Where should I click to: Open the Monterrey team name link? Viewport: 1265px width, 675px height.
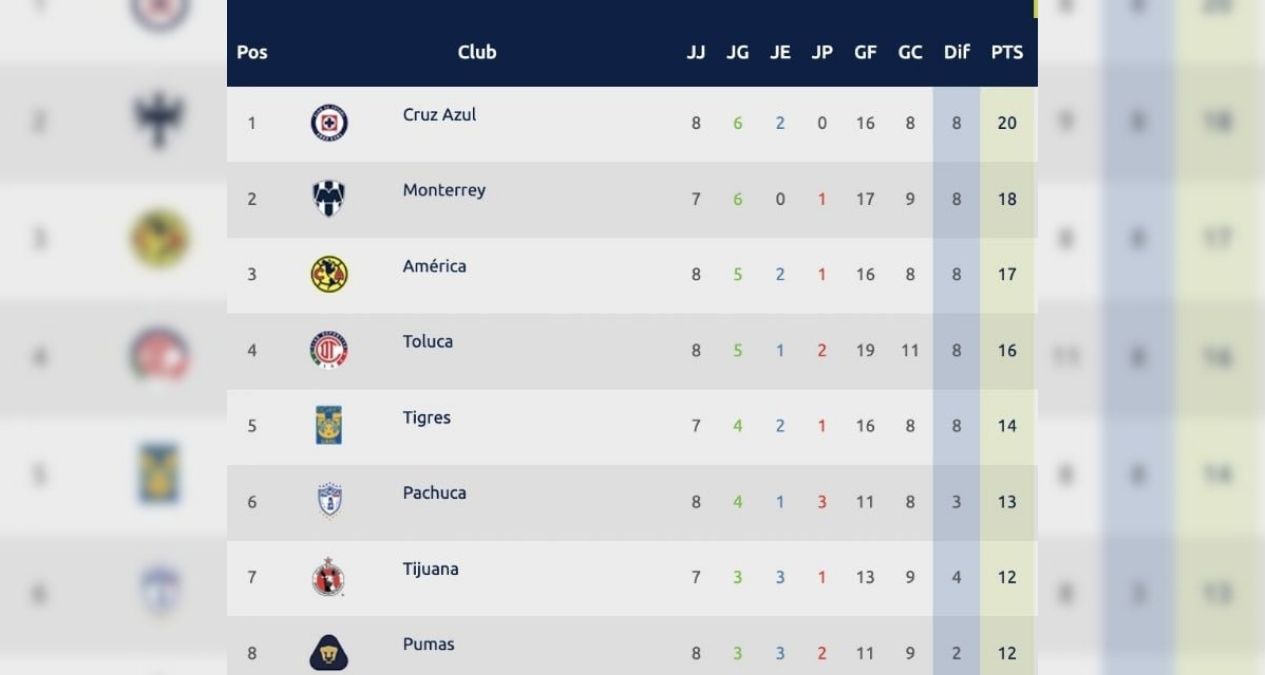coord(444,190)
